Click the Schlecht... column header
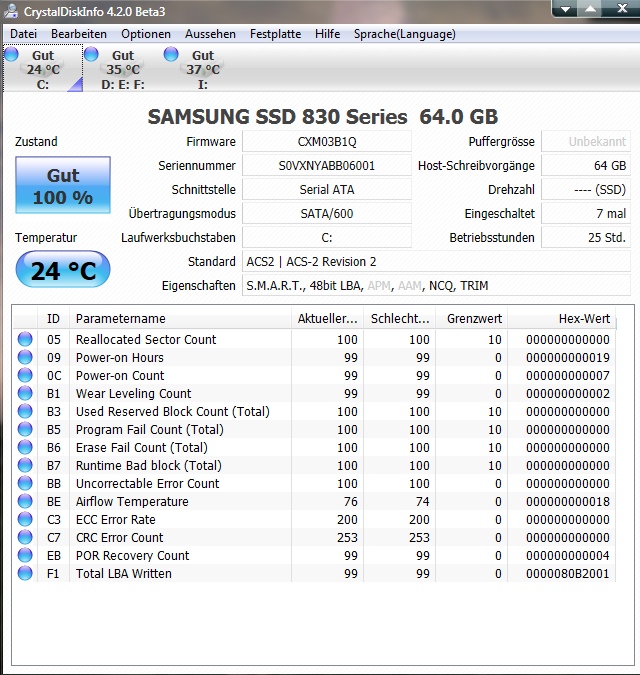Viewport: 640px width, 675px height. [400, 319]
